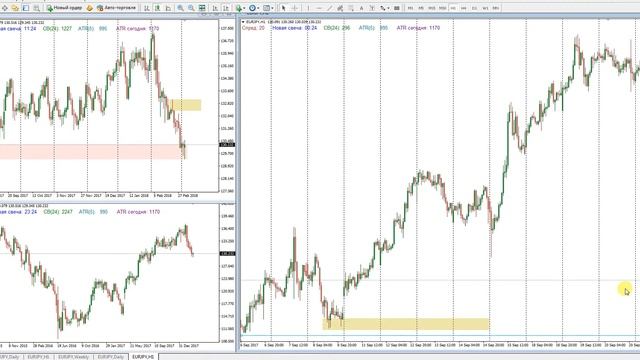Click current price label on bottom-left chart axis

tap(227, 253)
